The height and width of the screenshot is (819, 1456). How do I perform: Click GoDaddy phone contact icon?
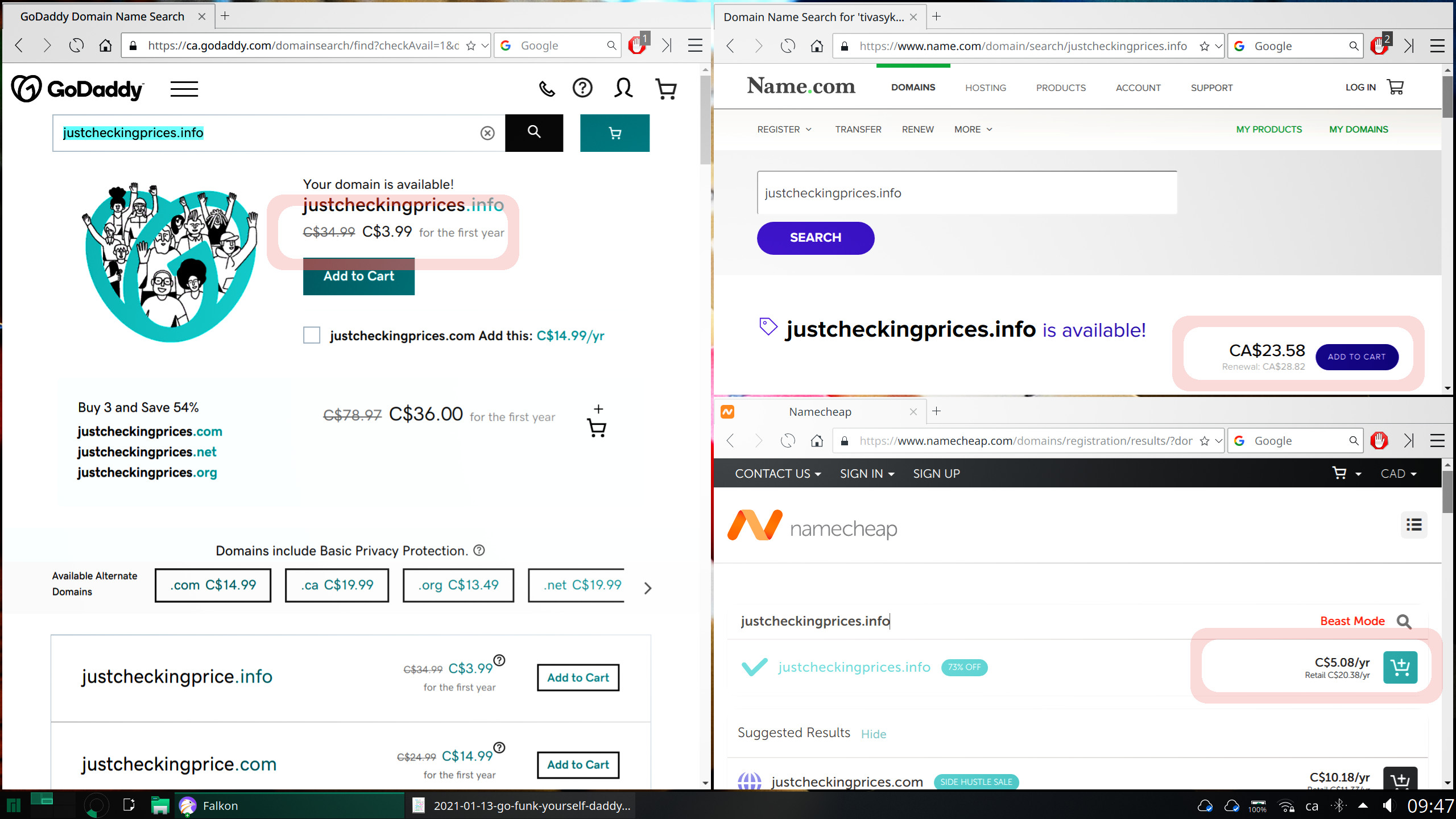point(547,89)
